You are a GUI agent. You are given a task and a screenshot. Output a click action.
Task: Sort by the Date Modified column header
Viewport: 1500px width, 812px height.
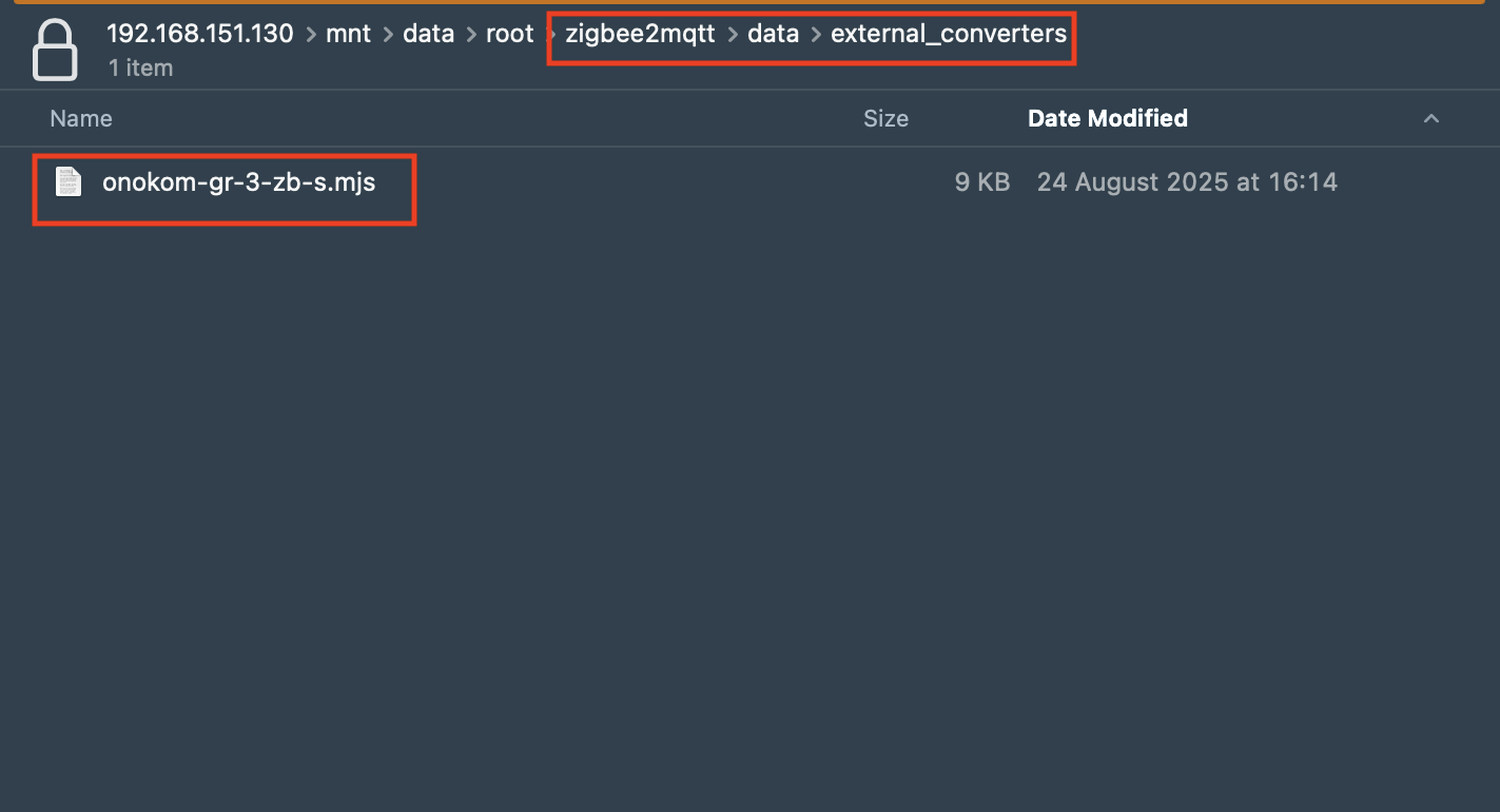(x=1107, y=118)
